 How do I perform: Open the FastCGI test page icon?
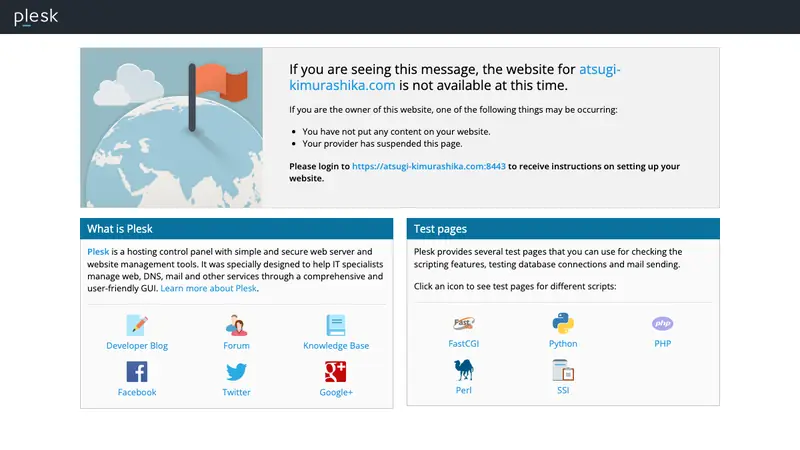point(464,323)
